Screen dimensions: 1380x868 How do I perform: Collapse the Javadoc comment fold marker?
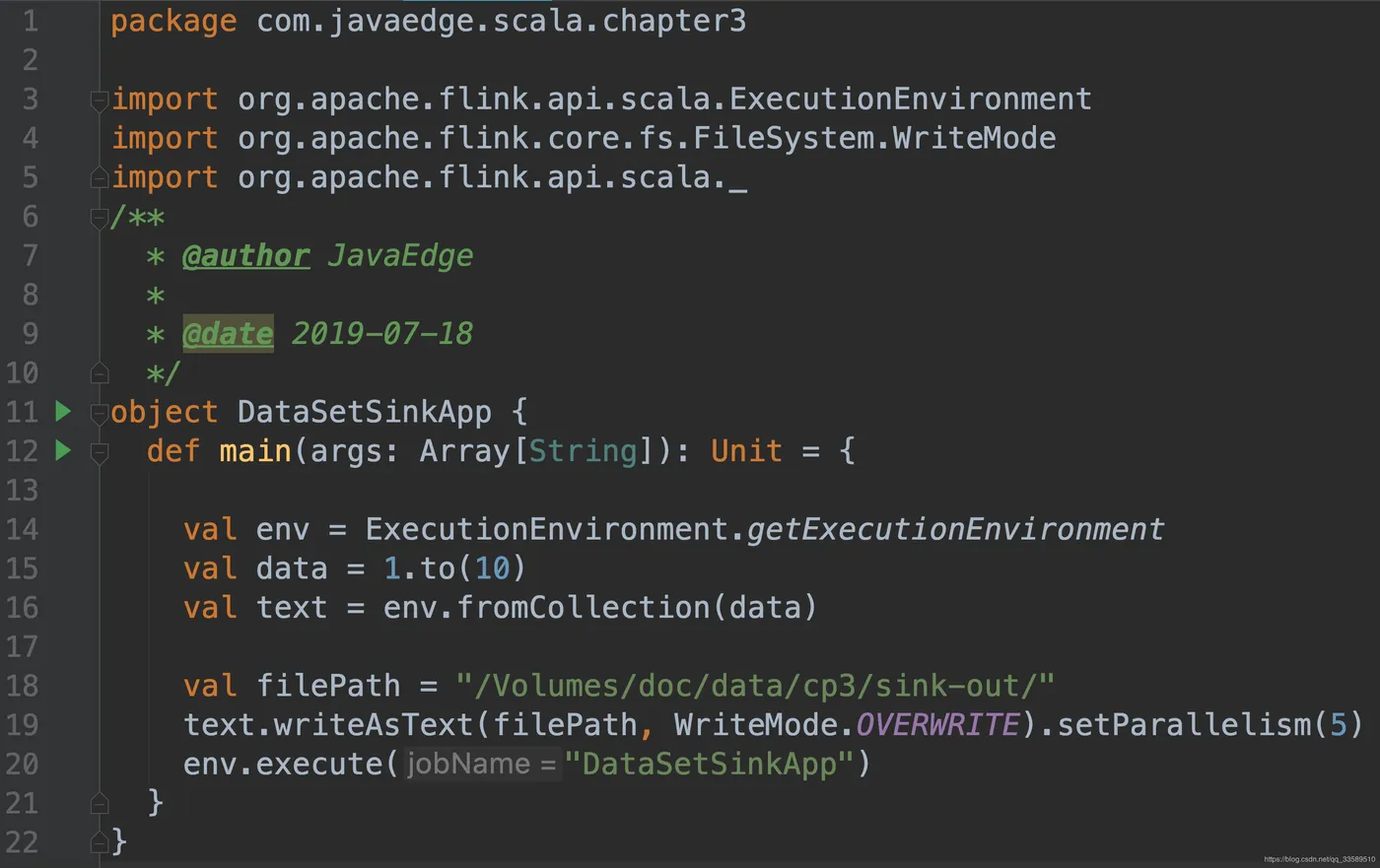pos(99,218)
